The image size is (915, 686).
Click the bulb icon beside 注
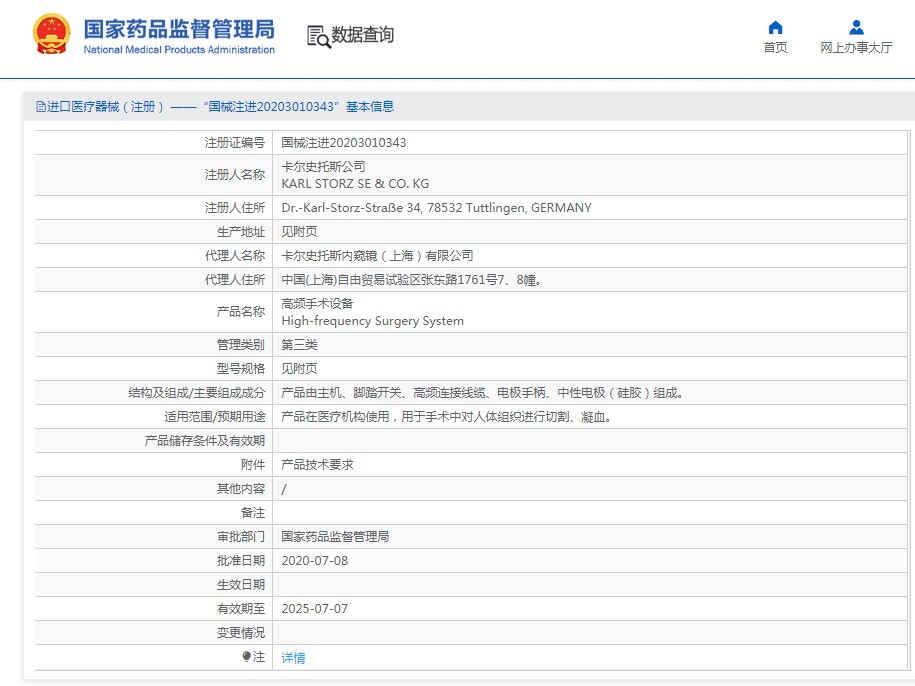(246, 657)
